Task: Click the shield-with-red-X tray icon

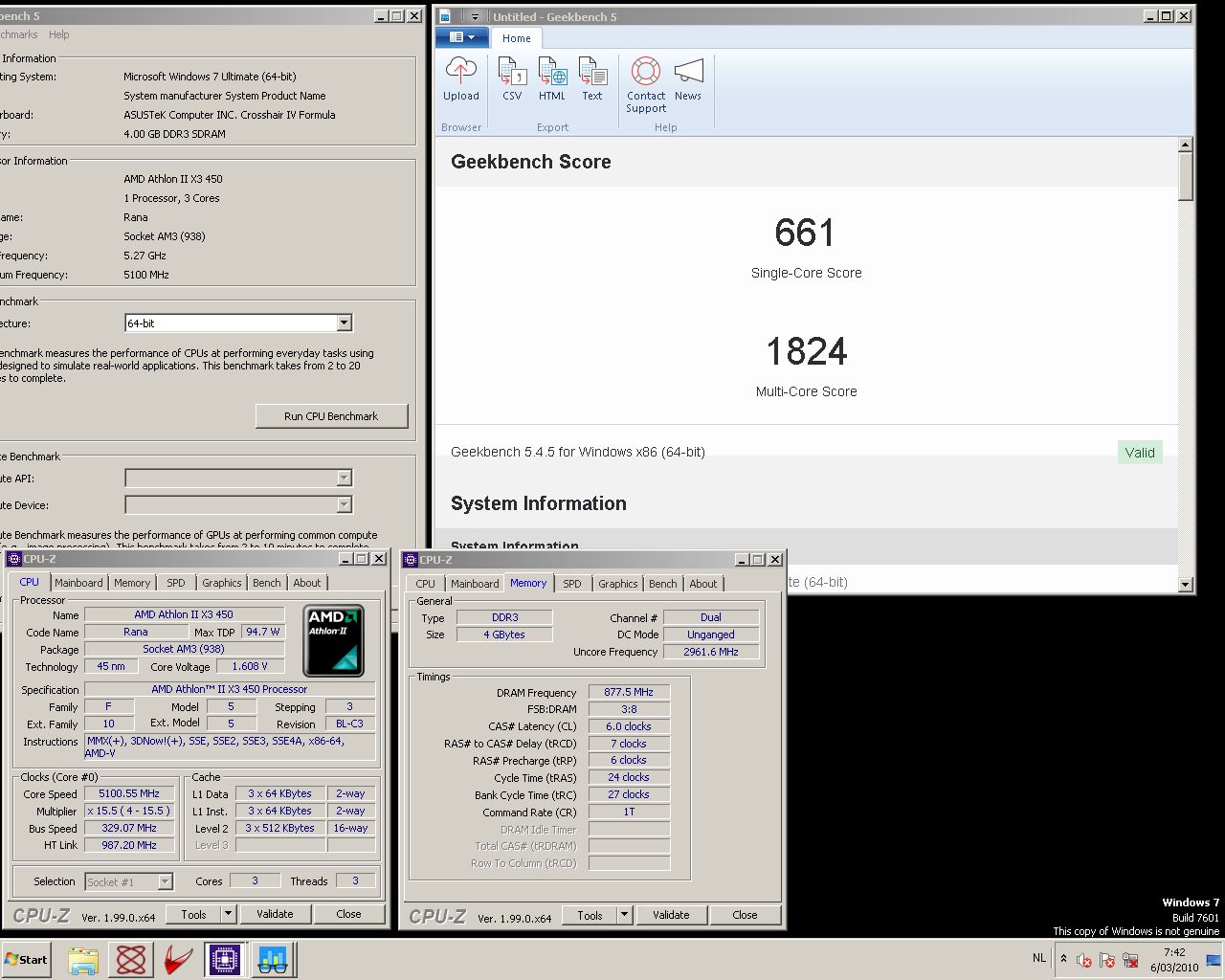Action: click(1083, 960)
